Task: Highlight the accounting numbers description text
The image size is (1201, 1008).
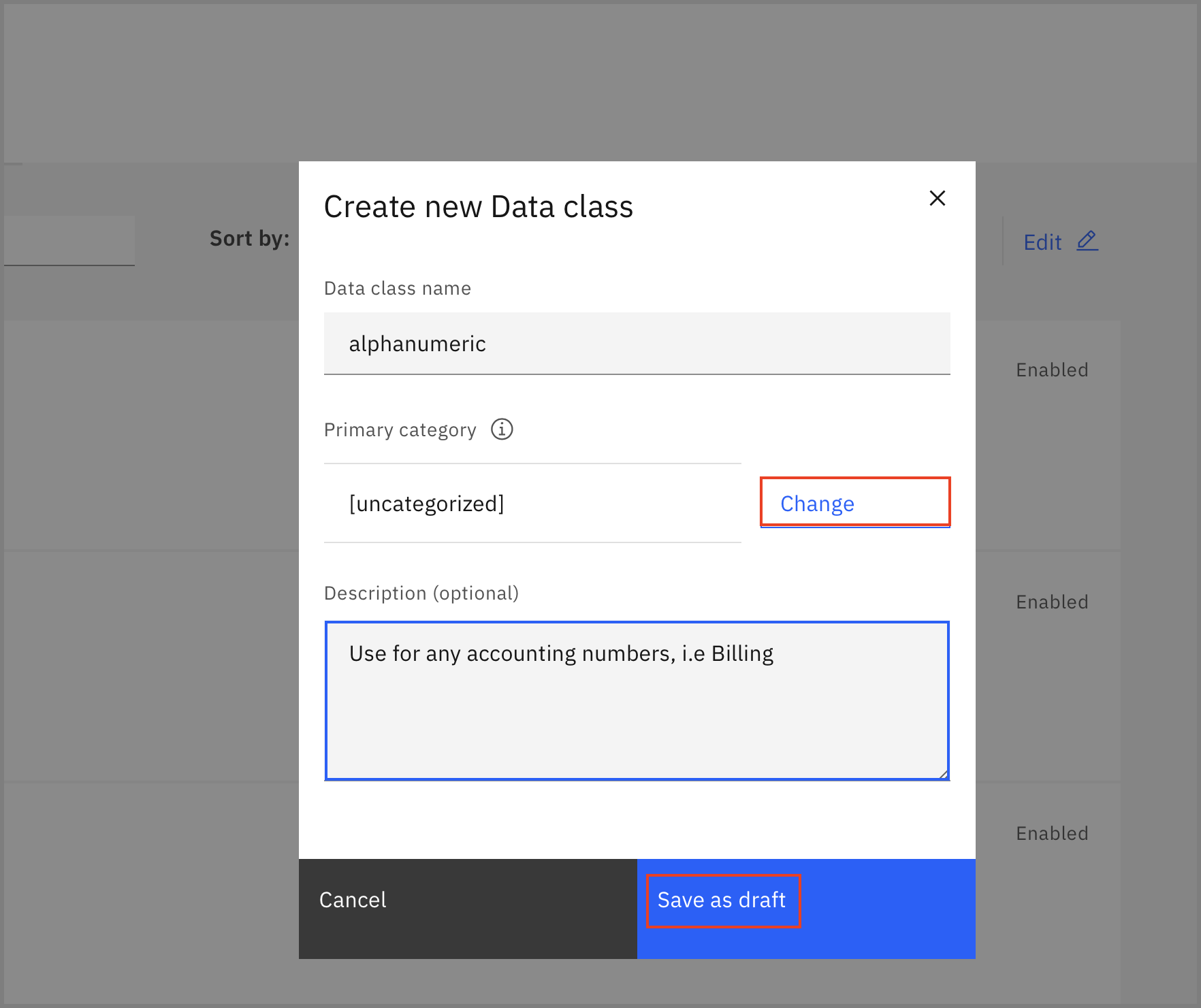Action: click(x=561, y=653)
